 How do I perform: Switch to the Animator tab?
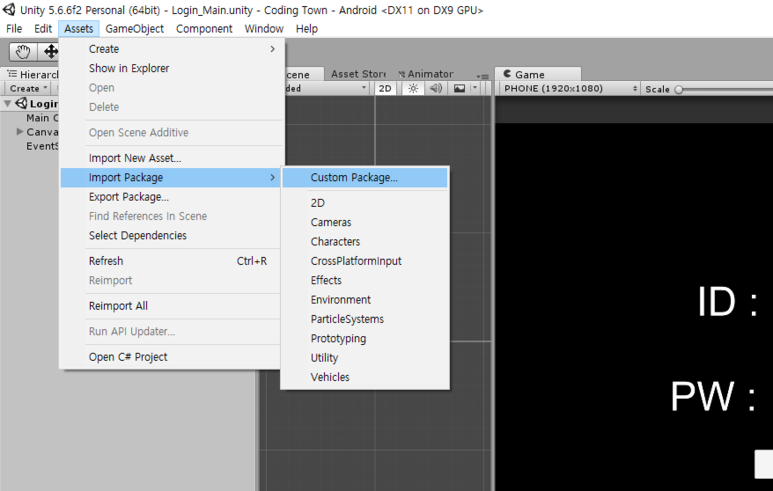pyautogui.click(x=426, y=74)
